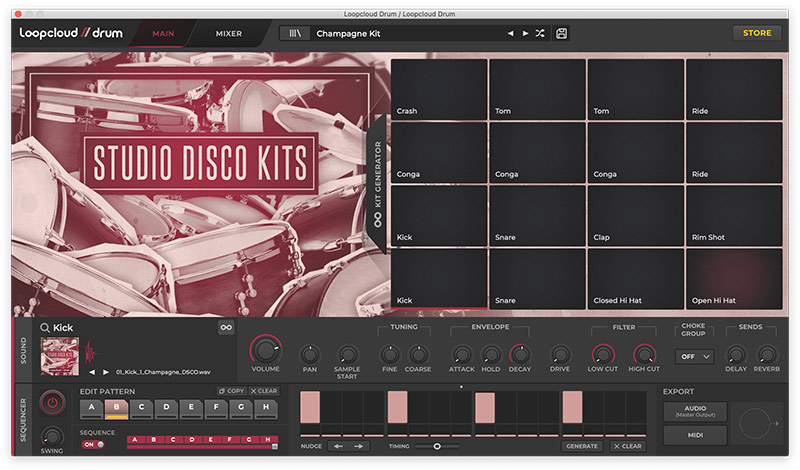Click the Coarse tuning knob
This screenshot has width=800, height=470.
[x=418, y=354]
